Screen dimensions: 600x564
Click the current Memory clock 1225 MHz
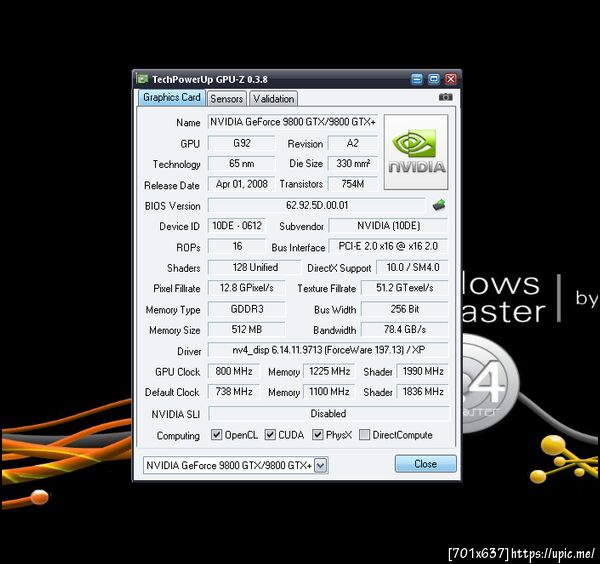click(329, 371)
